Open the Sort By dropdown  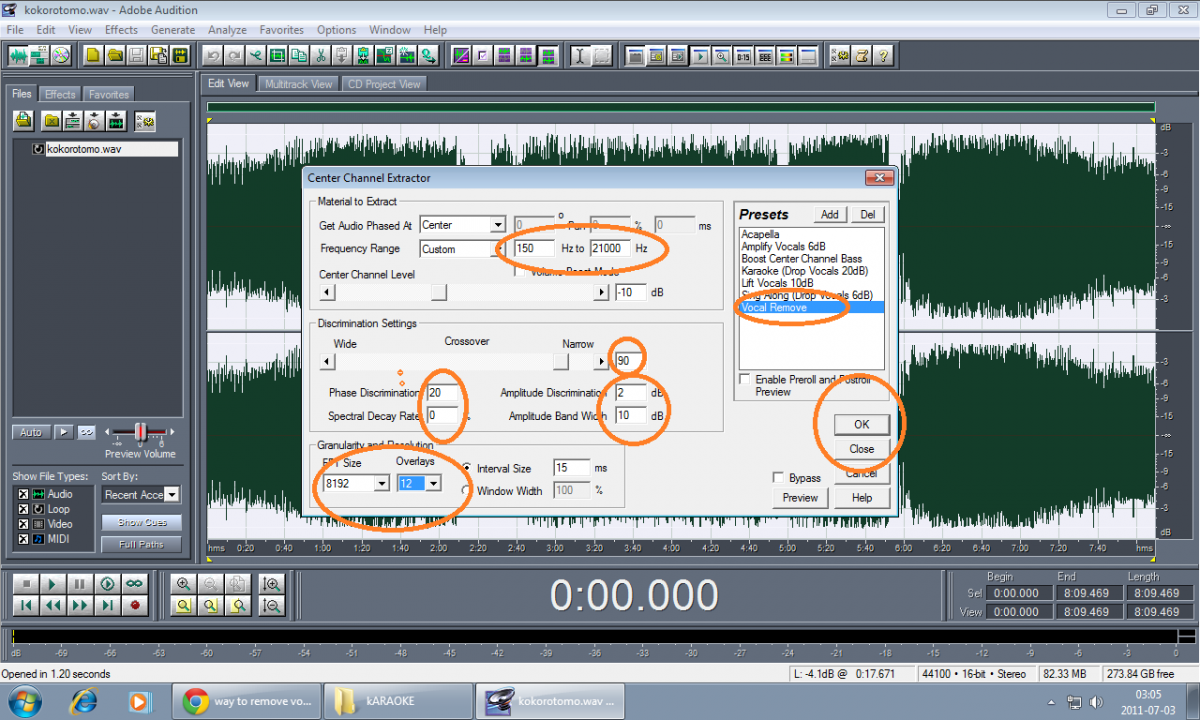[172, 495]
